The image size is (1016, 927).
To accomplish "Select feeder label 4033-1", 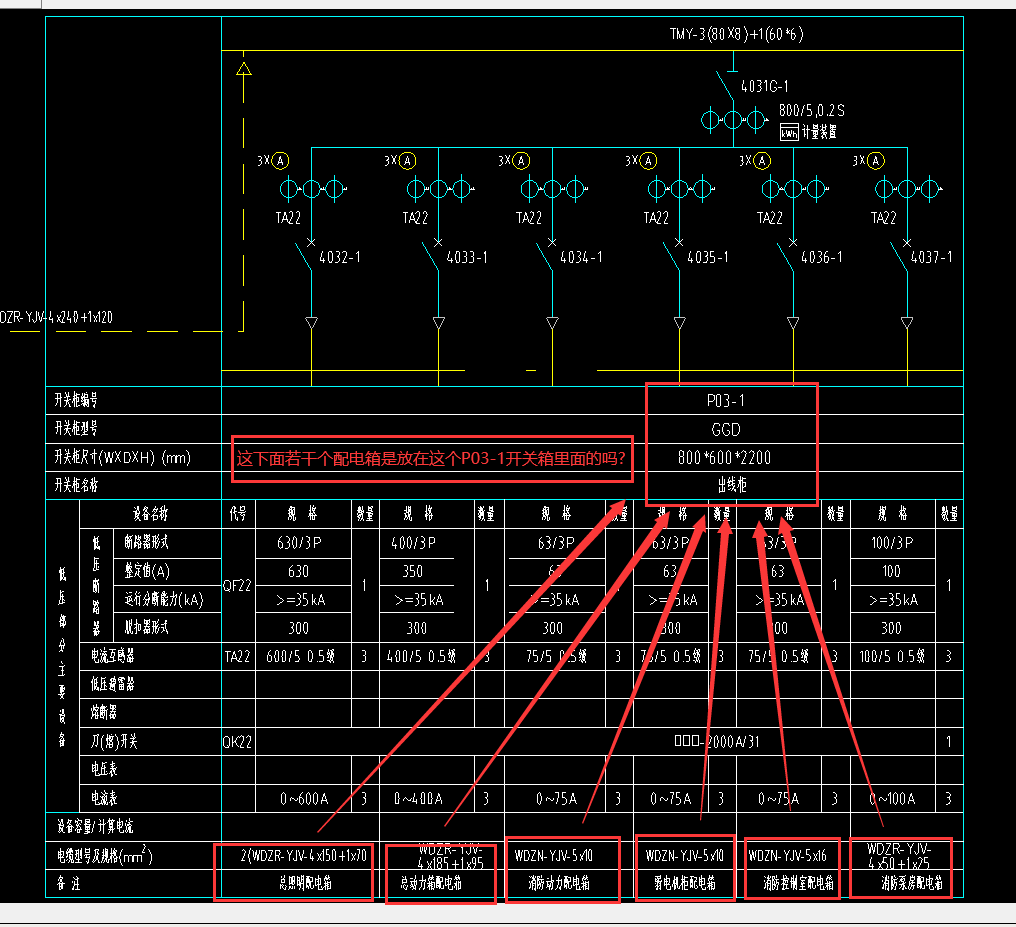I will coord(467,257).
